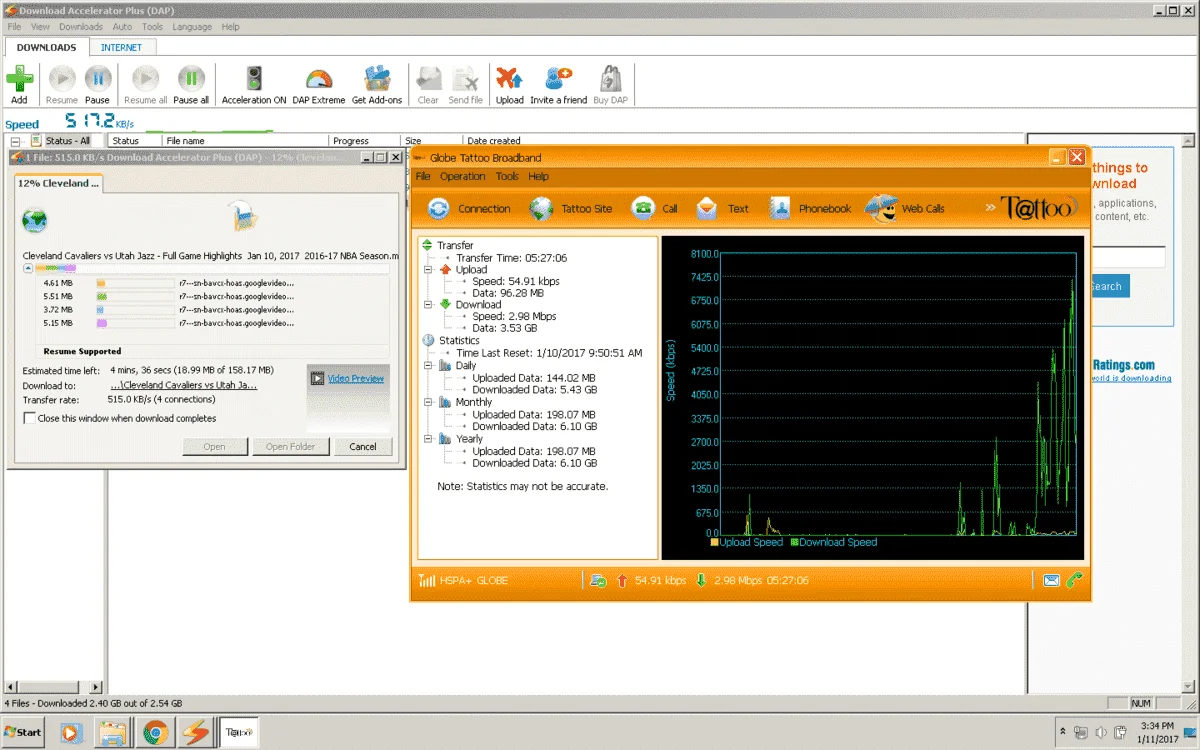1200x750 pixels.
Task: Click envelope icon in Tattoo status bar
Action: (1051, 580)
